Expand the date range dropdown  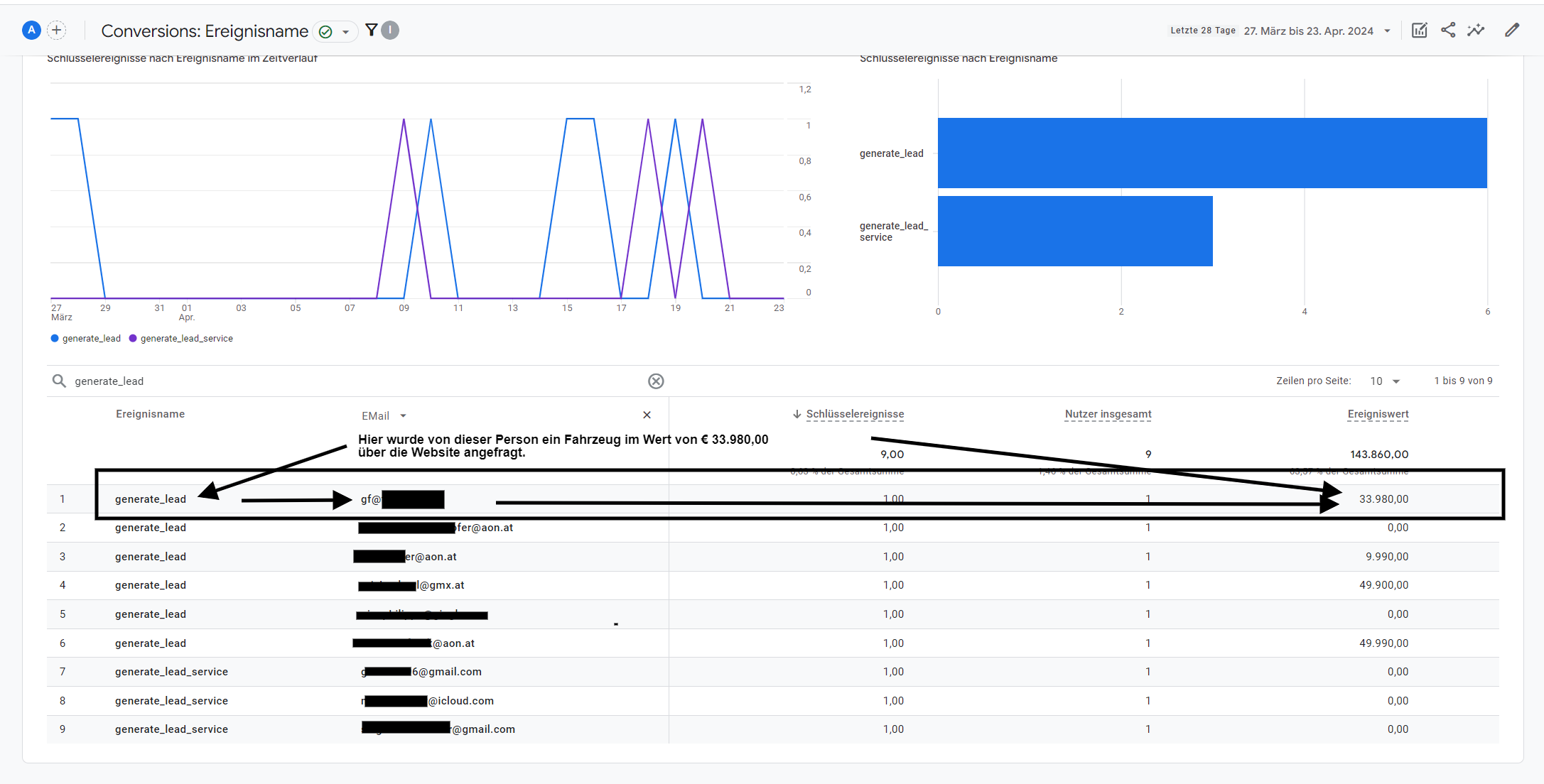1387,31
